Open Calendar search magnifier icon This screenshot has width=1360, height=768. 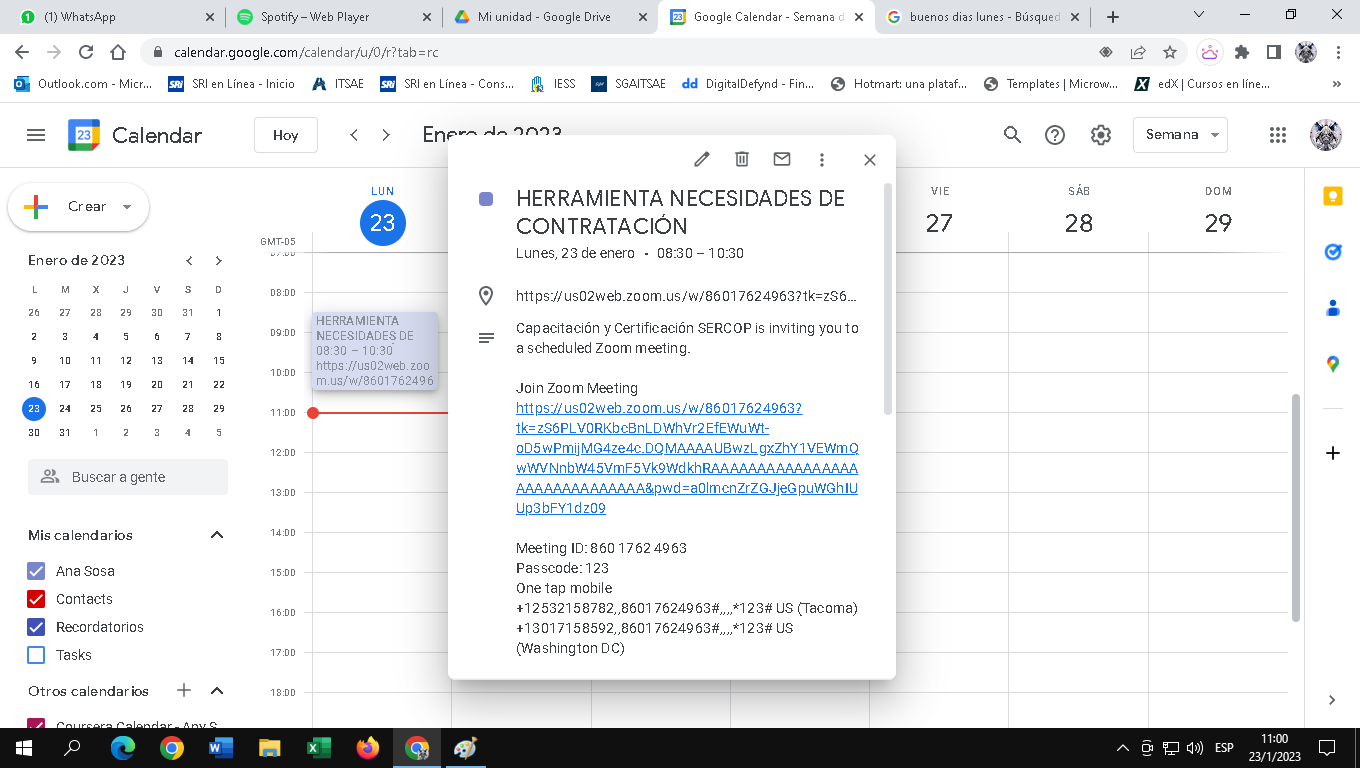tap(1012, 135)
